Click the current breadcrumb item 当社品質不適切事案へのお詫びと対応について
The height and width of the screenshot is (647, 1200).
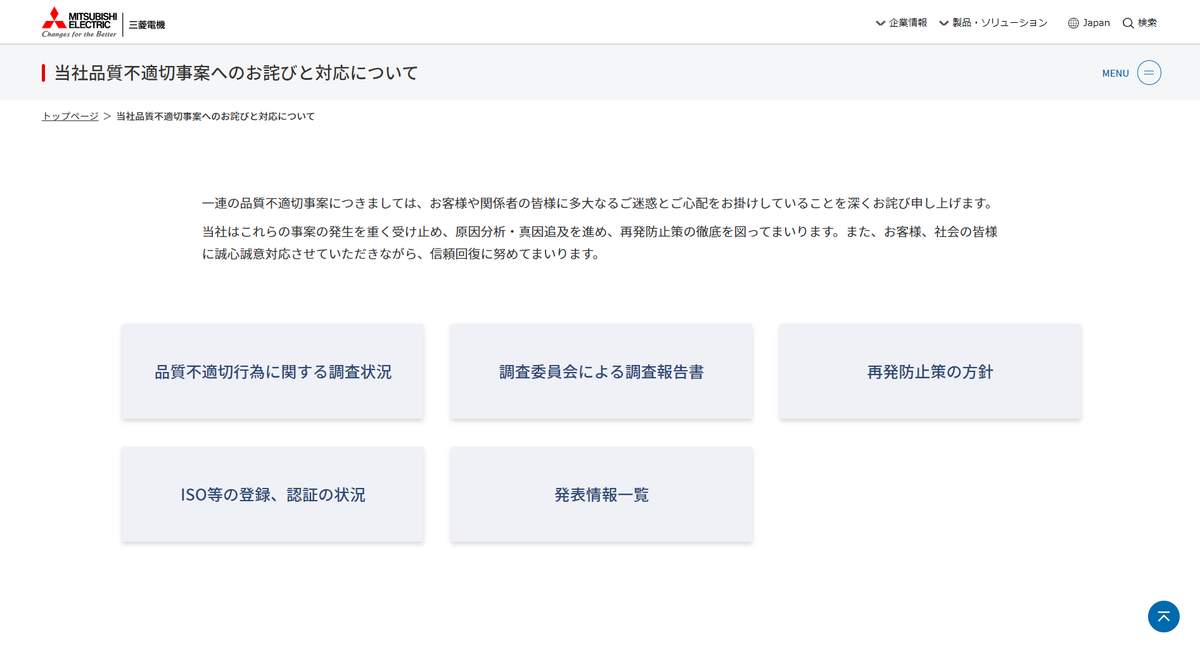tap(213, 115)
